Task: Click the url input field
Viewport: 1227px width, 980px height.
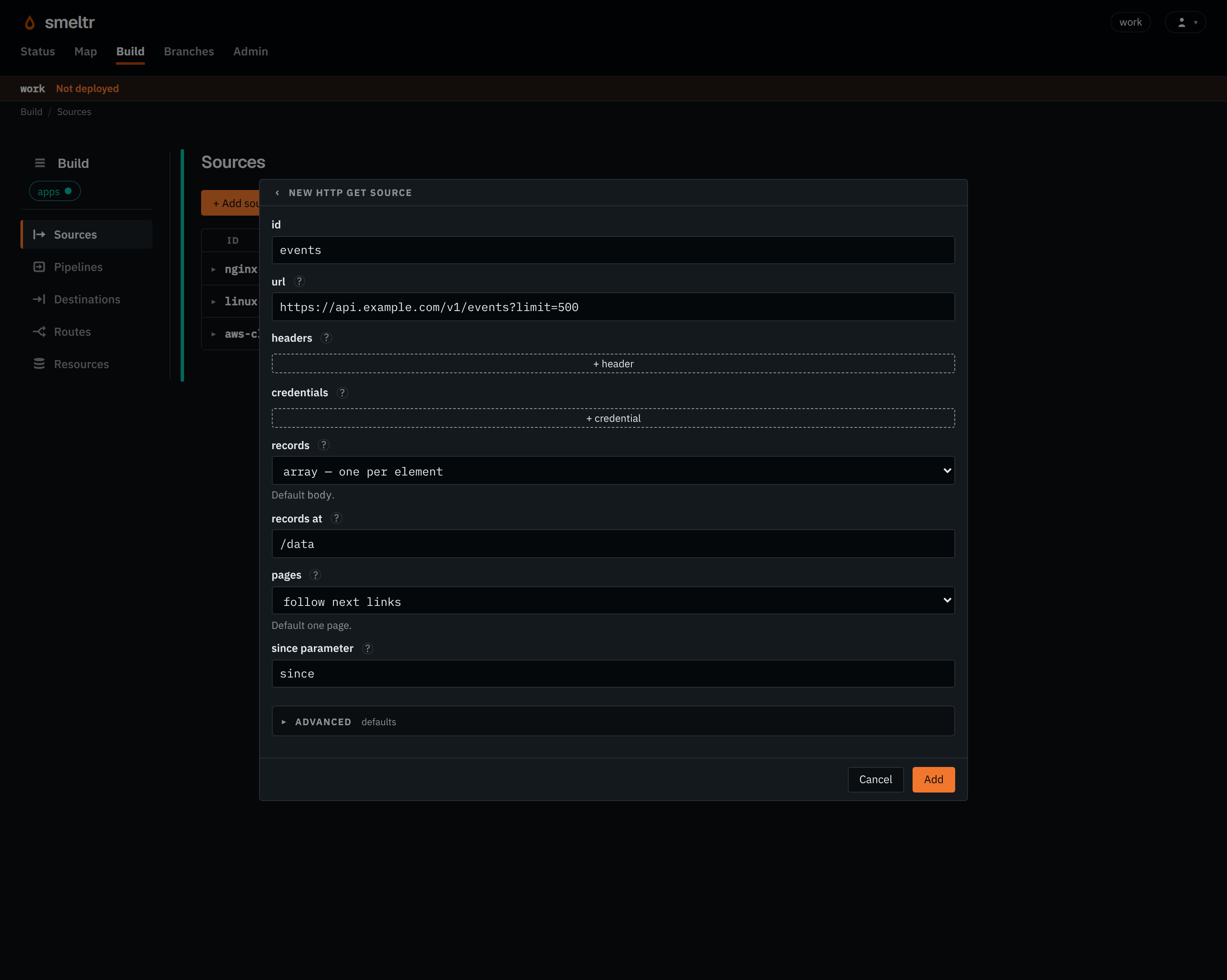Action: 613,307
